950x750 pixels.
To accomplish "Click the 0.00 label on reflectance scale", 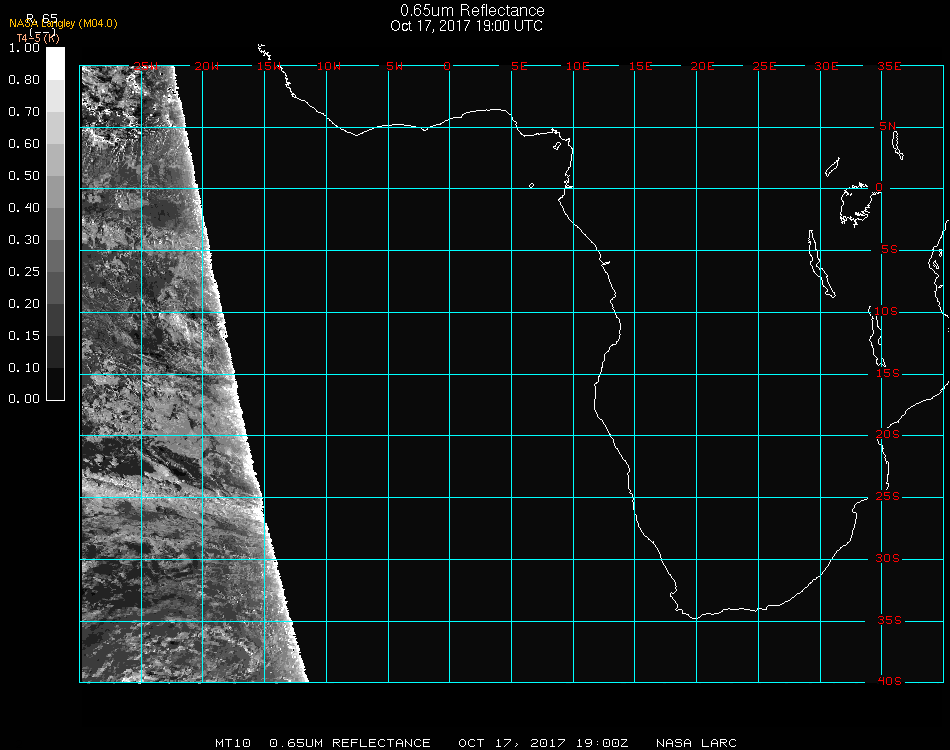I will coord(24,399).
